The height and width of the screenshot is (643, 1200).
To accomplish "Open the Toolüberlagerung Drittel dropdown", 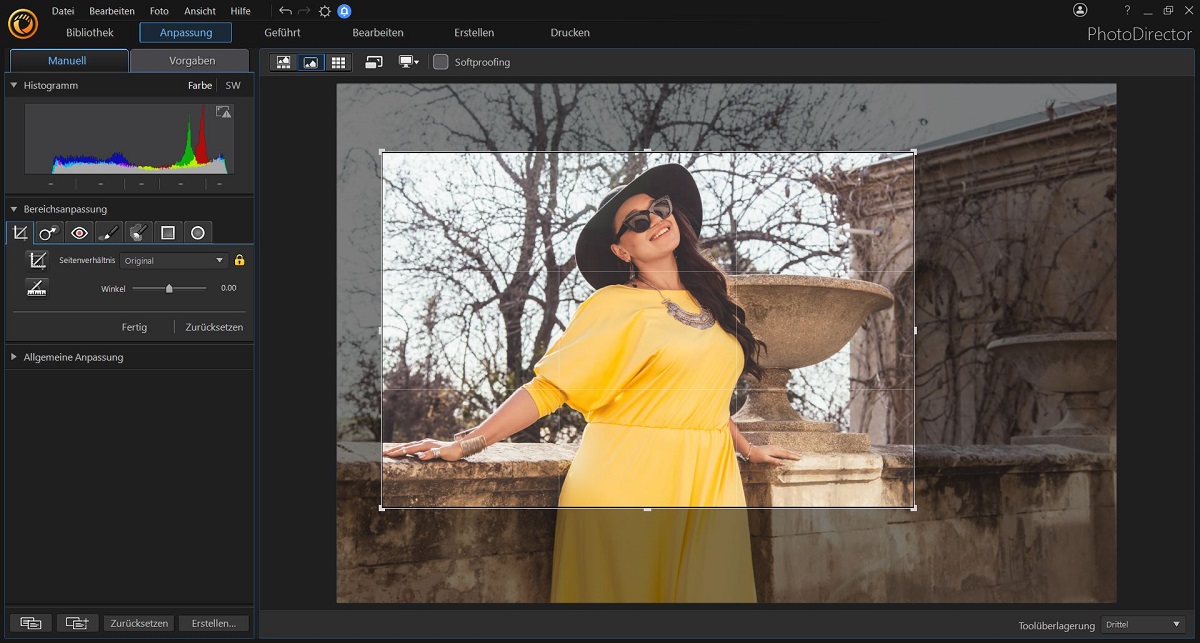I will click(1143, 624).
